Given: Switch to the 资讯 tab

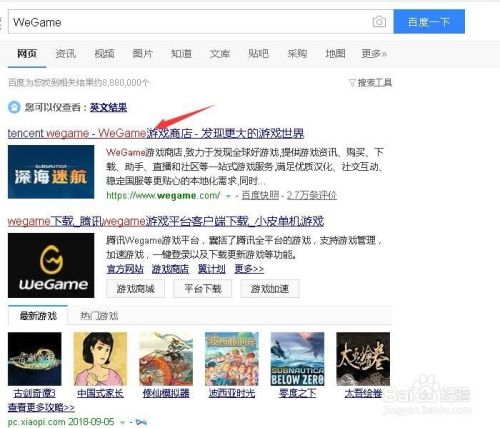Looking at the screenshot, I should pos(66,54).
